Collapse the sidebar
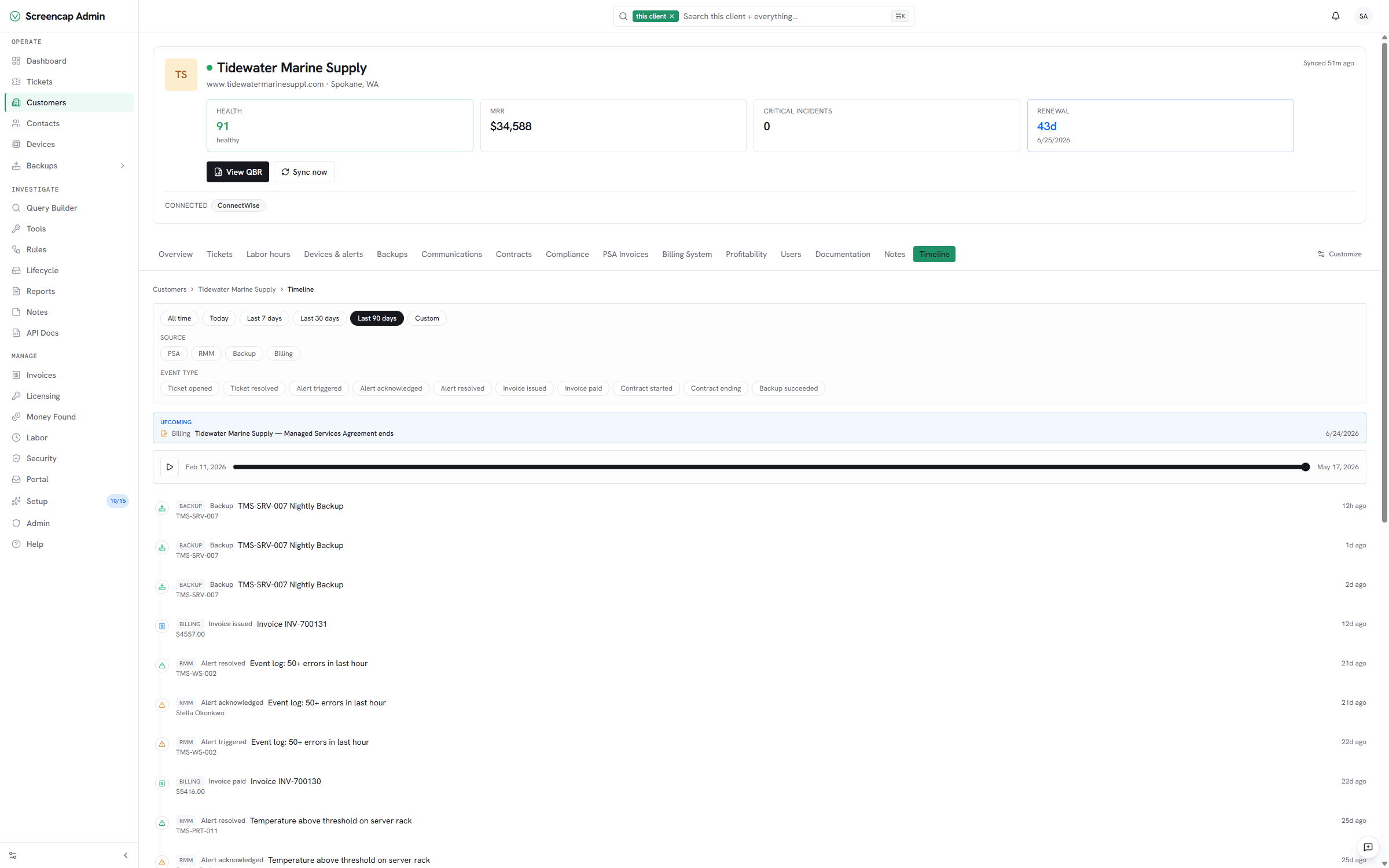 [x=126, y=855]
